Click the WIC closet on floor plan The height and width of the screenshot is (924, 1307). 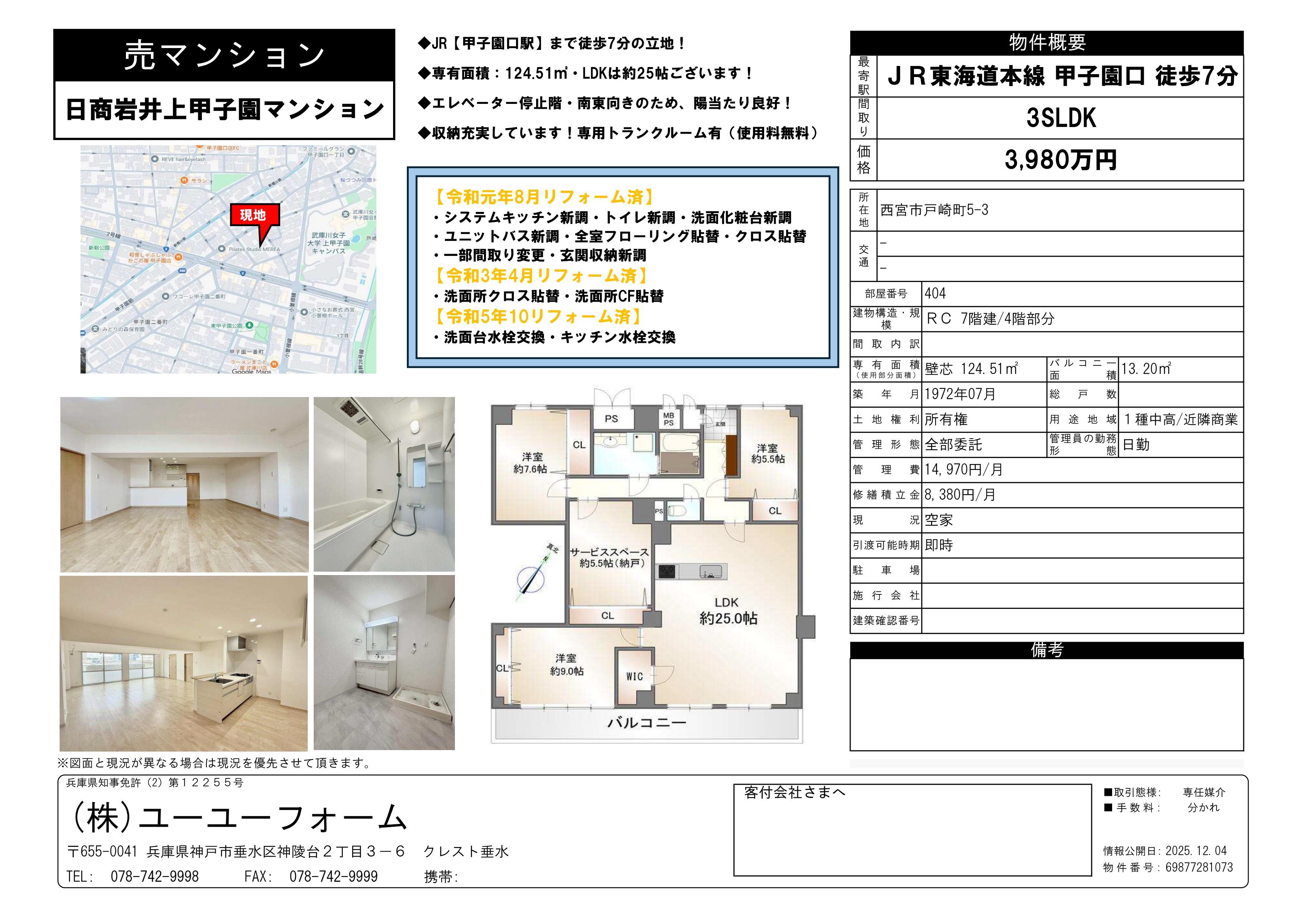tap(634, 676)
